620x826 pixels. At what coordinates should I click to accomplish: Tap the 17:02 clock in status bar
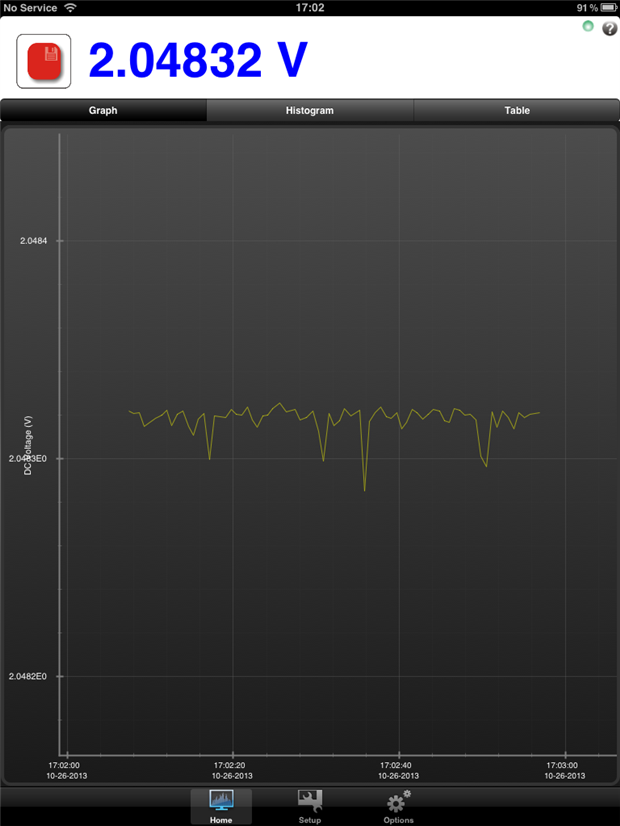coord(310,7)
